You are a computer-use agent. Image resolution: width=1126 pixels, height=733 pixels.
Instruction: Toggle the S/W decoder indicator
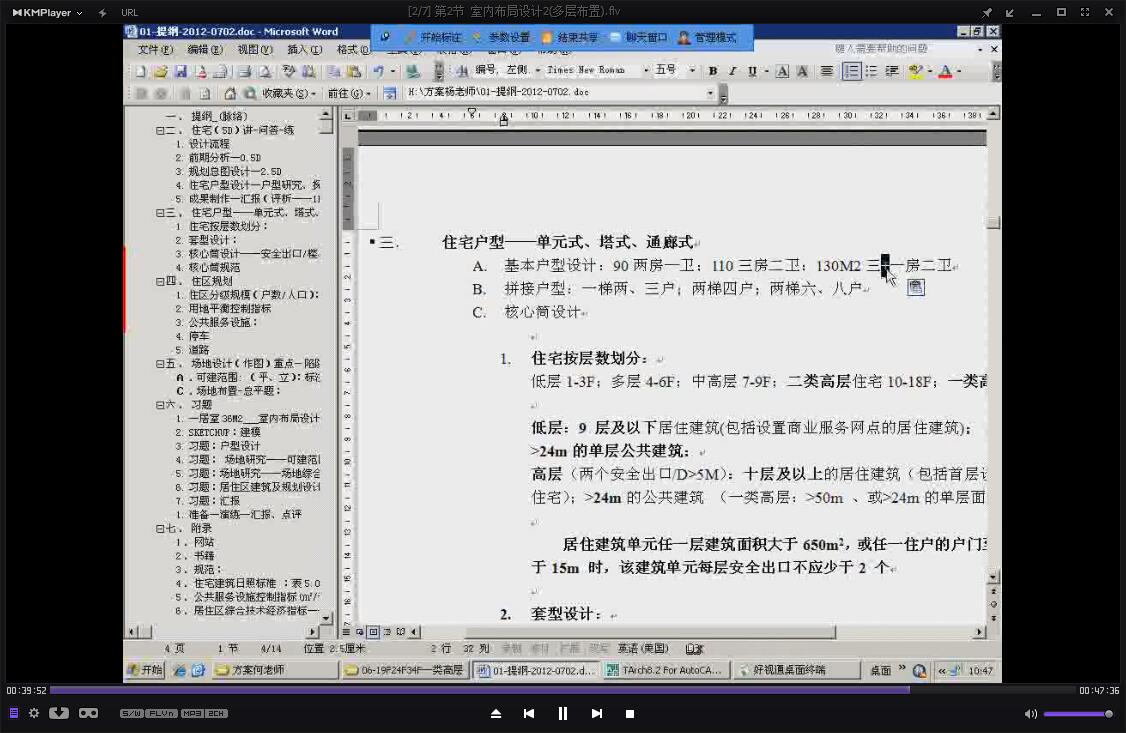pos(131,714)
